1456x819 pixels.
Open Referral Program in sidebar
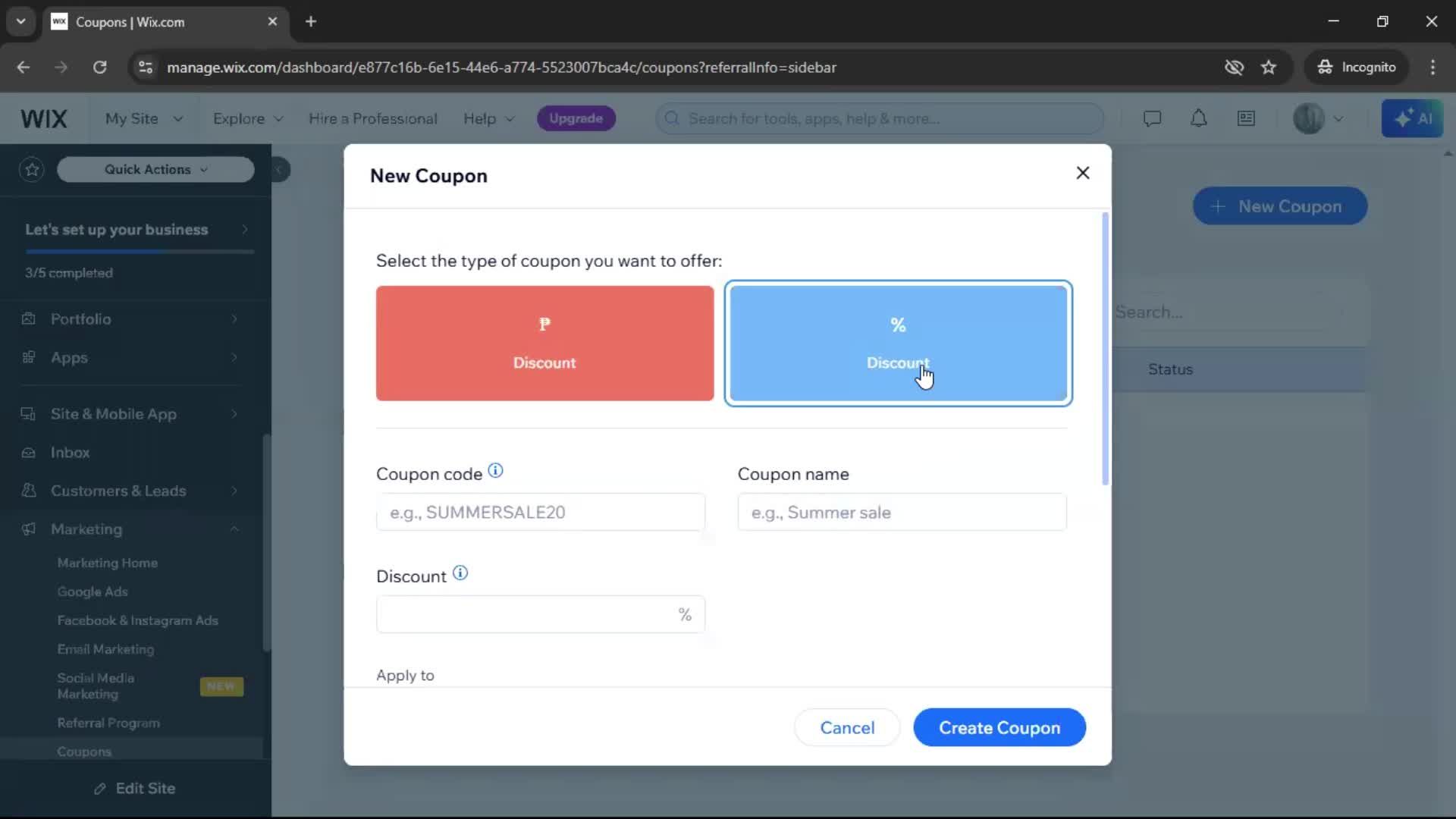click(108, 723)
